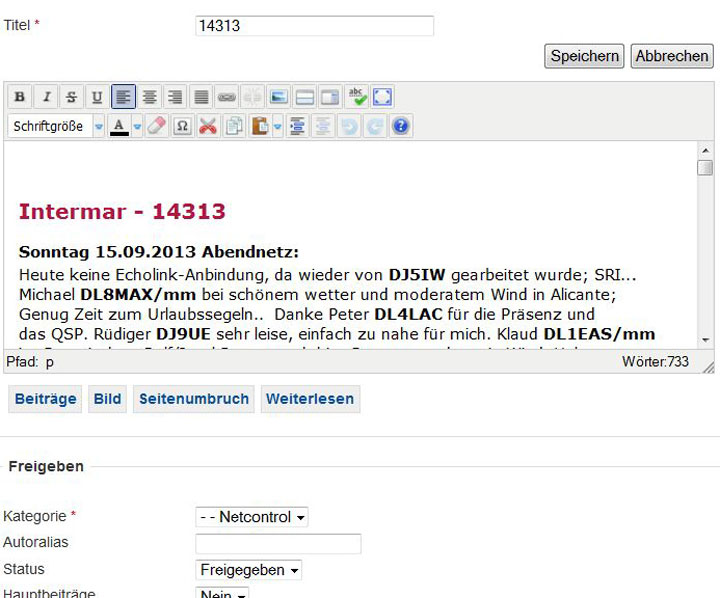The width and height of the screenshot is (720, 598).
Task: Click text Sonntag 15.09.2013 Abendnetz:
Action: pos(159,252)
